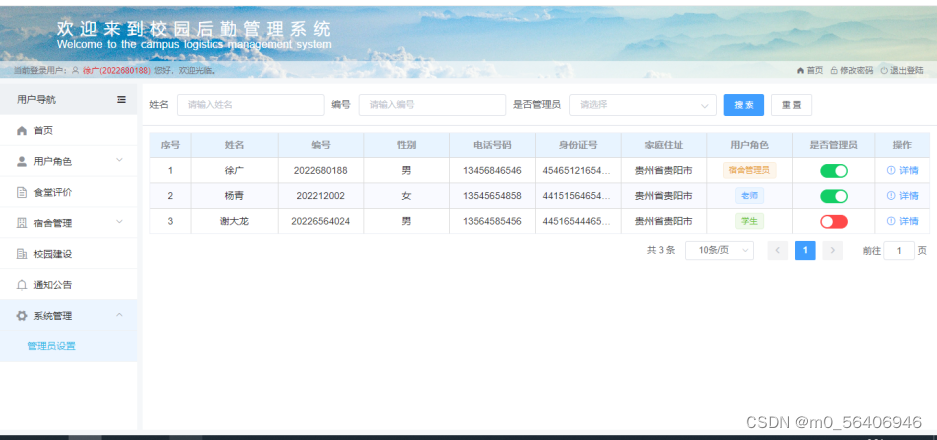937x440 pixels.
Task: Turn off administrator switch for 杨青
Action: 834,196
